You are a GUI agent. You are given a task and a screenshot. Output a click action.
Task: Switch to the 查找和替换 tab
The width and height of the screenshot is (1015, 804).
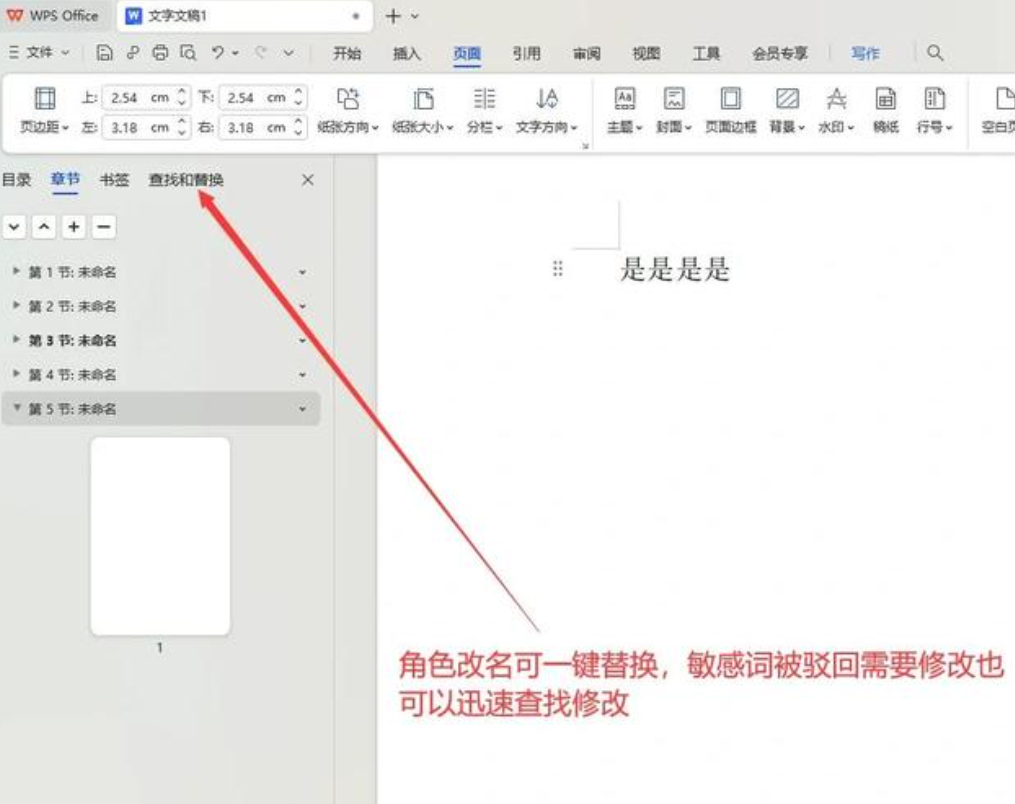tap(186, 180)
